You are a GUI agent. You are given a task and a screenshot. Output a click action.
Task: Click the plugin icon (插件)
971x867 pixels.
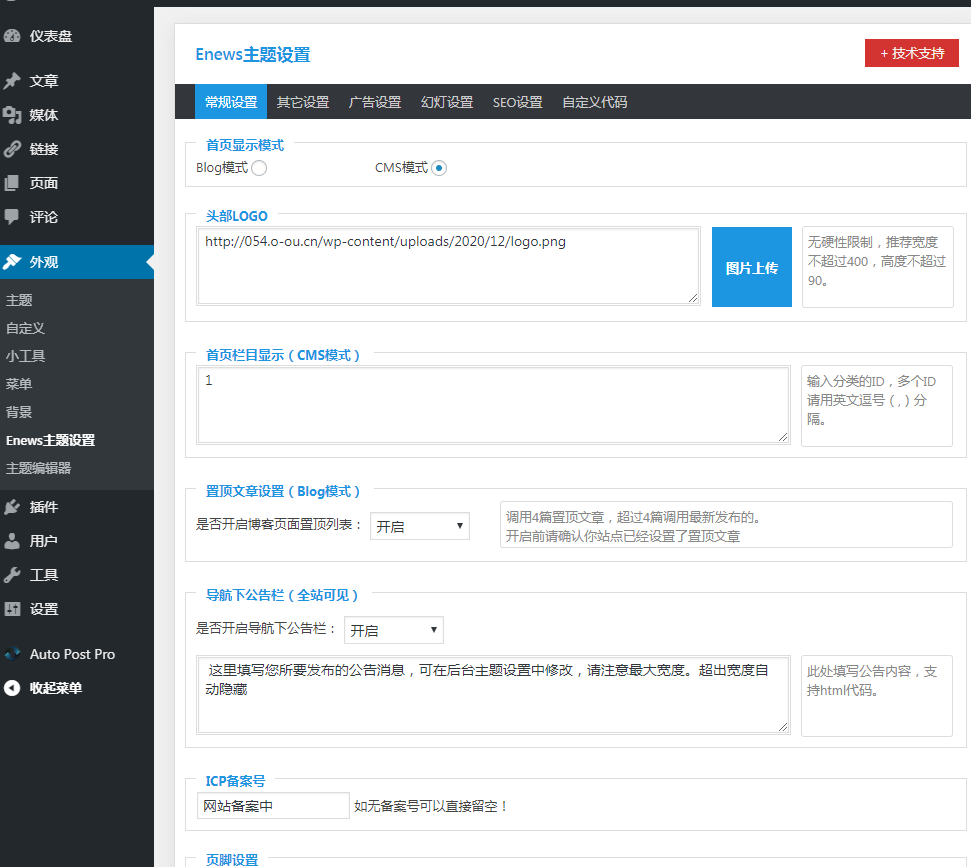point(12,507)
